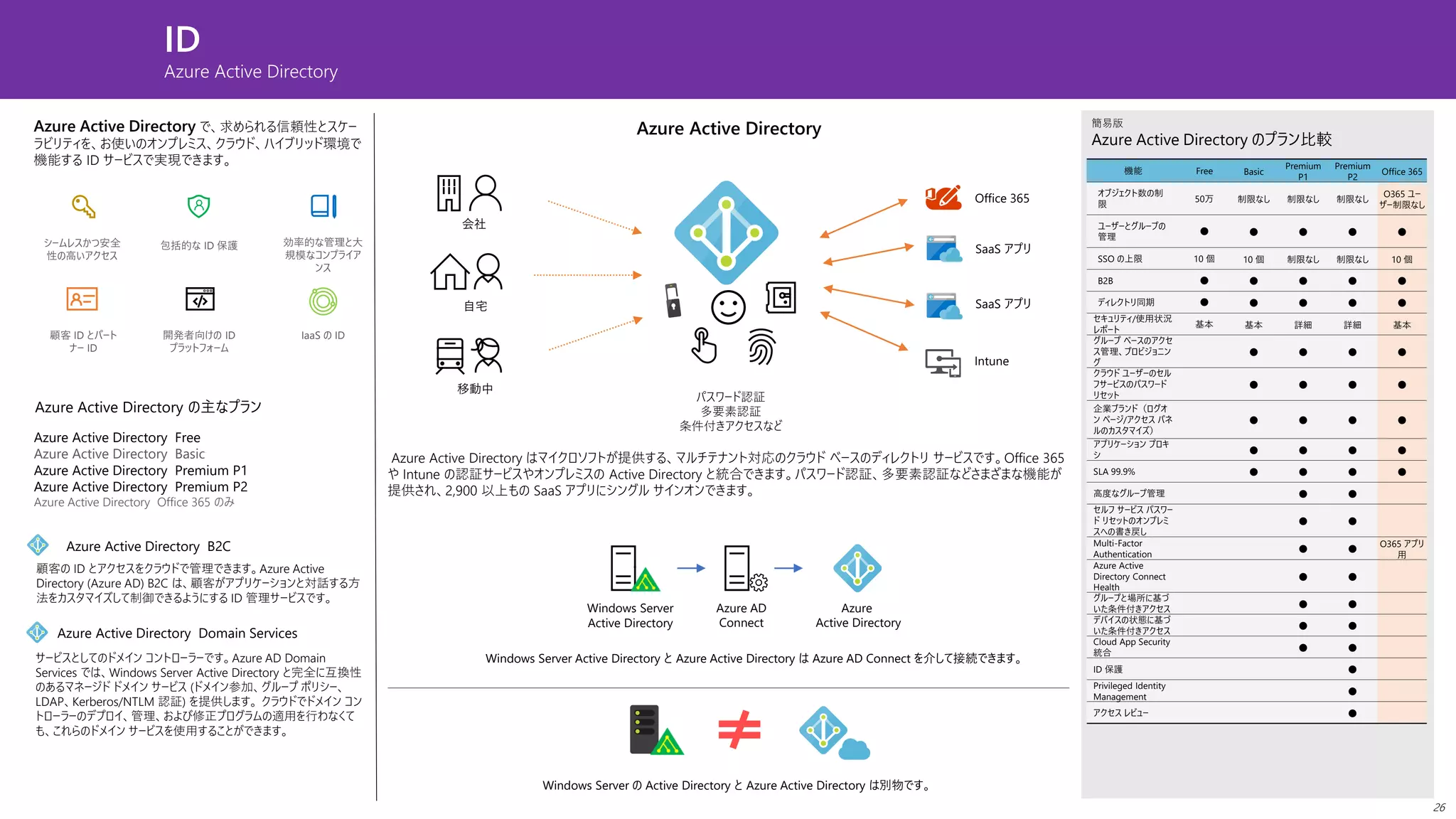
Task: Click the Basic column header
Action: (1253, 171)
